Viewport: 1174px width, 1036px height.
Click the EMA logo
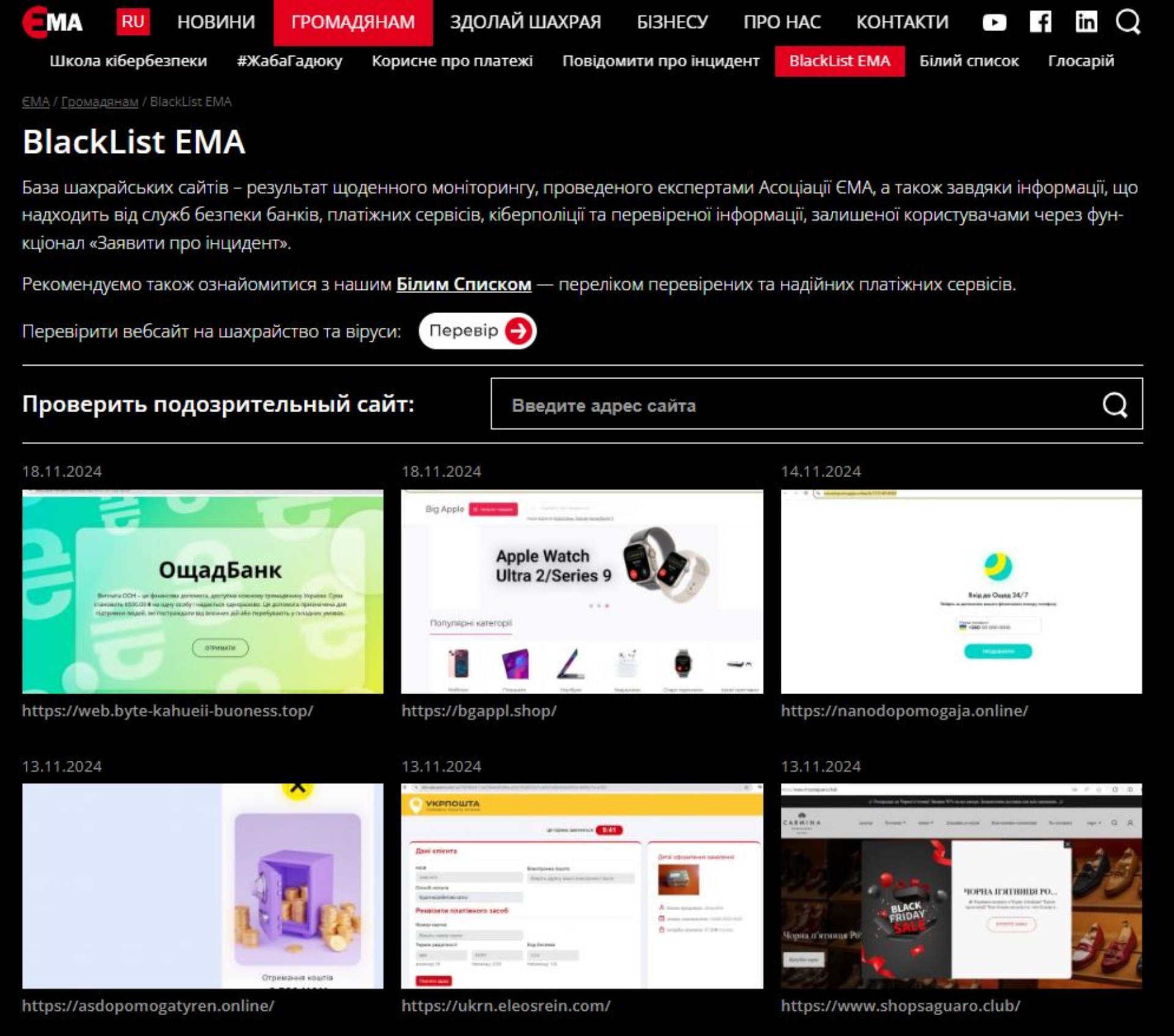[x=53, y=23]
